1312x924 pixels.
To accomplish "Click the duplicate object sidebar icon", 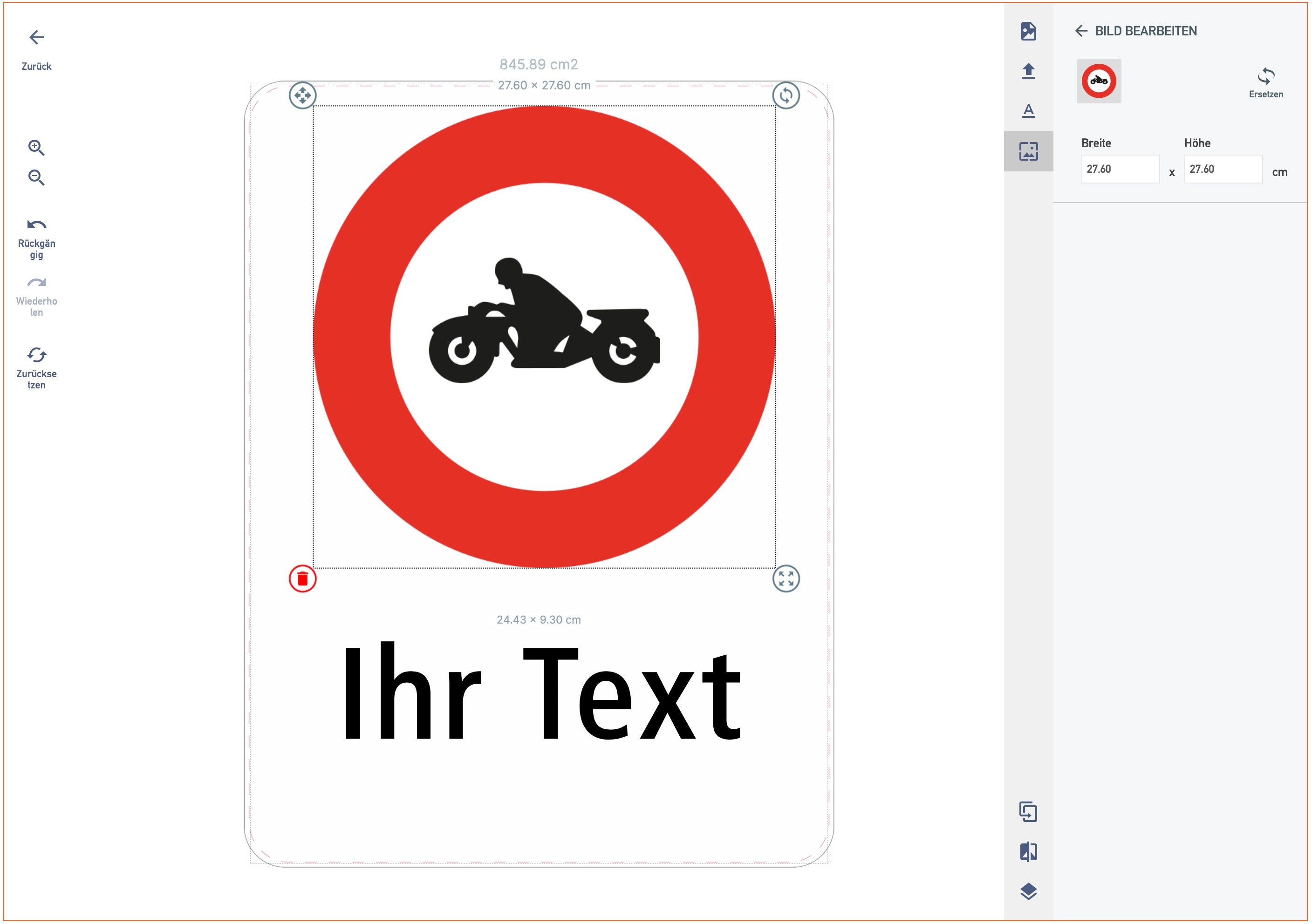I will tap(1028, 811).
